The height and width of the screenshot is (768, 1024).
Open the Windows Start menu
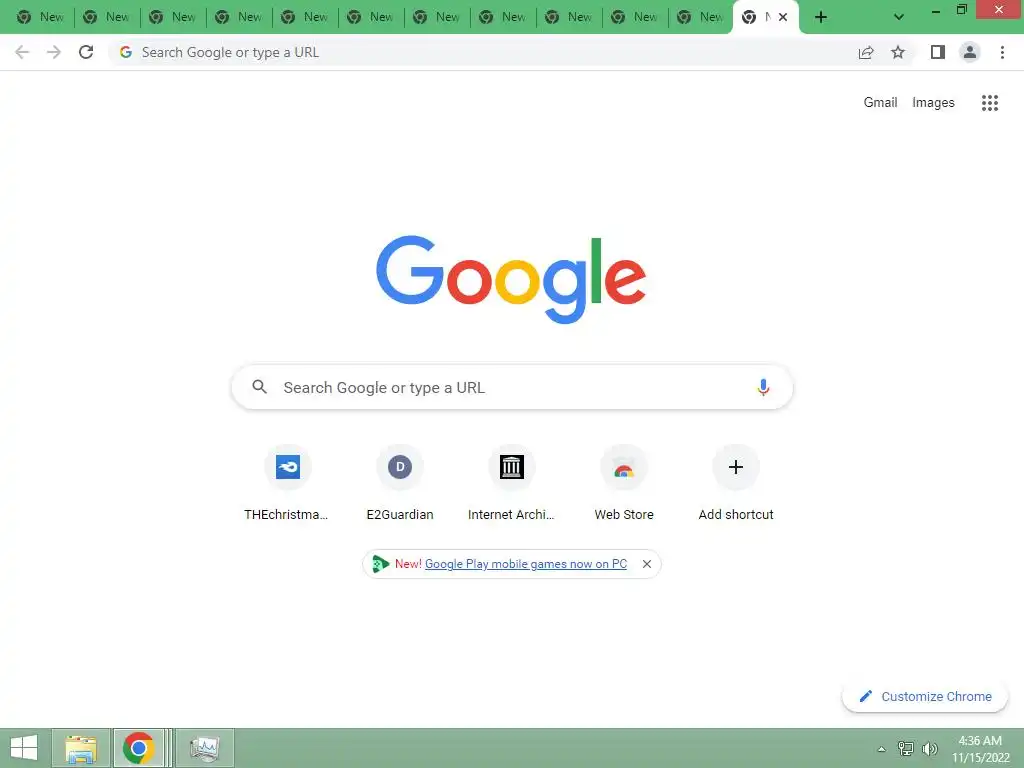coord(24,748)
